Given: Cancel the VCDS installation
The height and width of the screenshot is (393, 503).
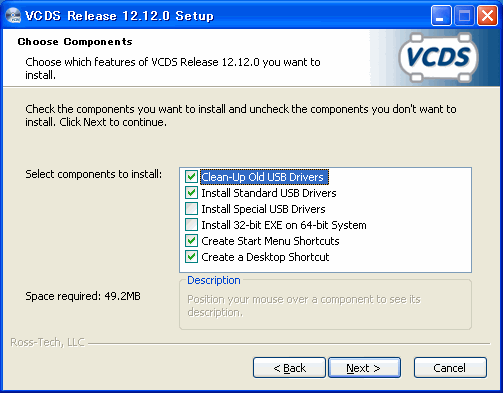Looking at the screenshot, I should [x=450, y=368].
